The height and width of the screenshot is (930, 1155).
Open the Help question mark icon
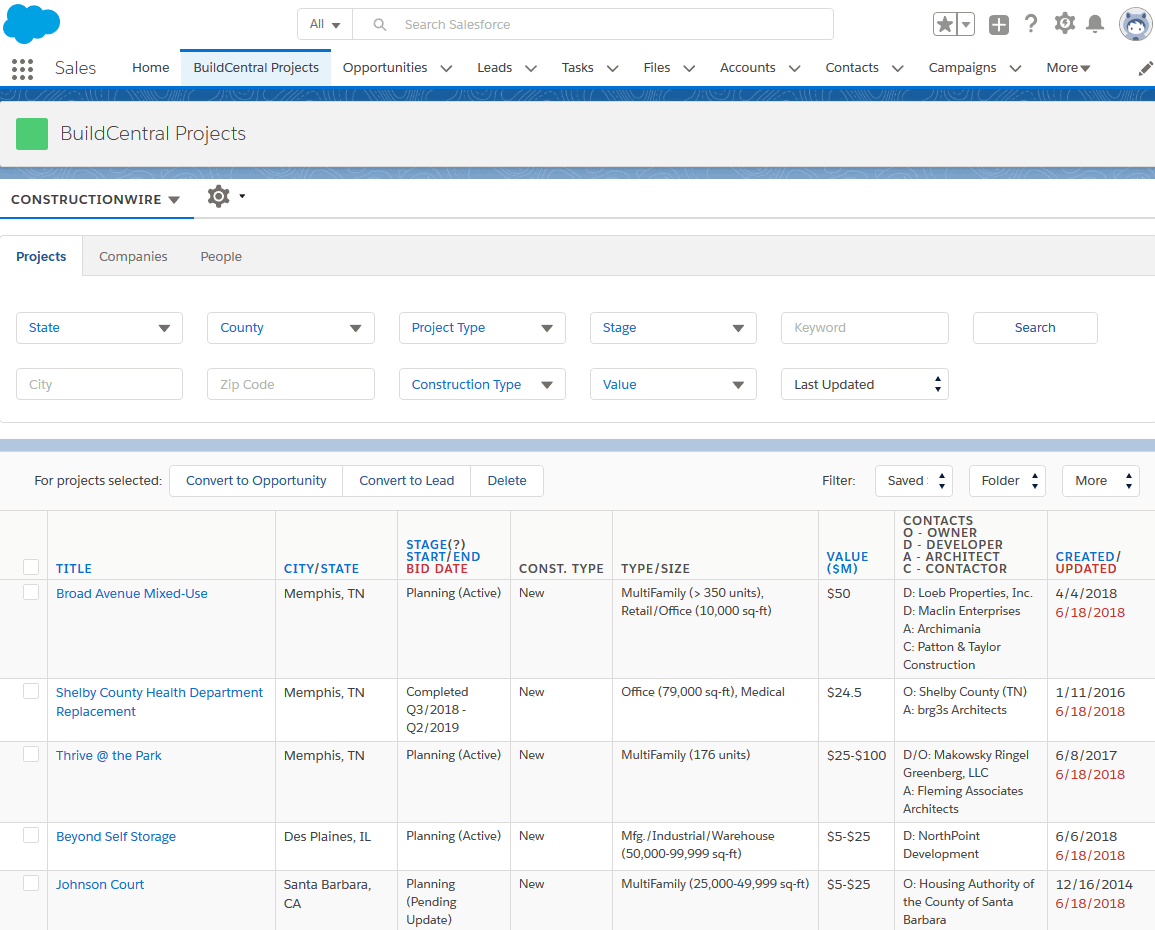coord(1031,24)
